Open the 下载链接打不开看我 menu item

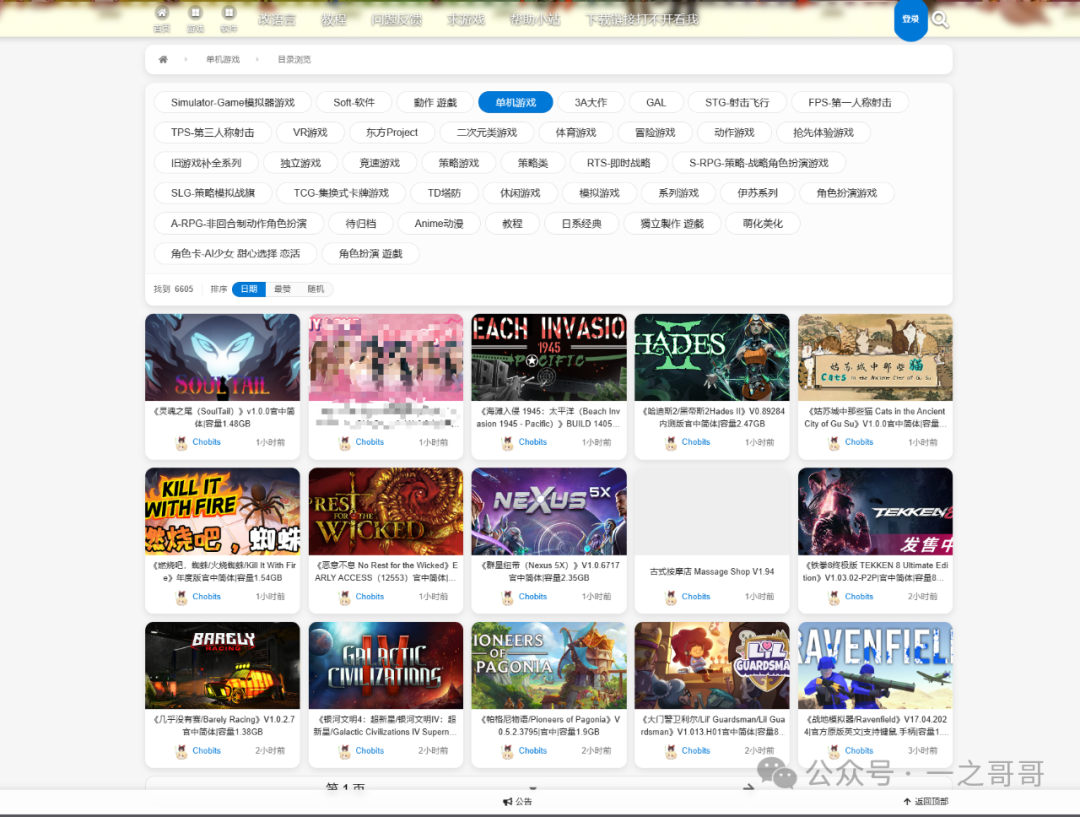click(x=642, y=20)
